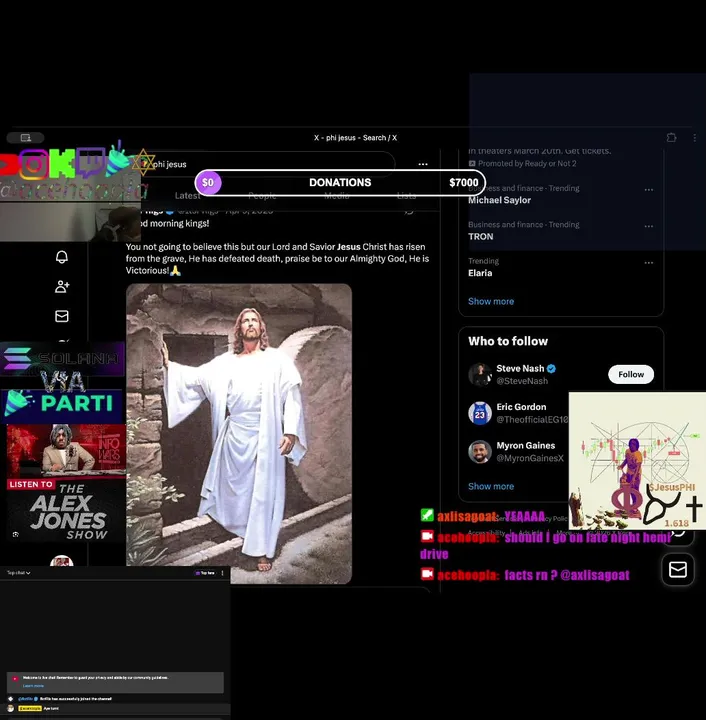
Task: Click Eric Gordon's jersey avatar
Action: 480,413
